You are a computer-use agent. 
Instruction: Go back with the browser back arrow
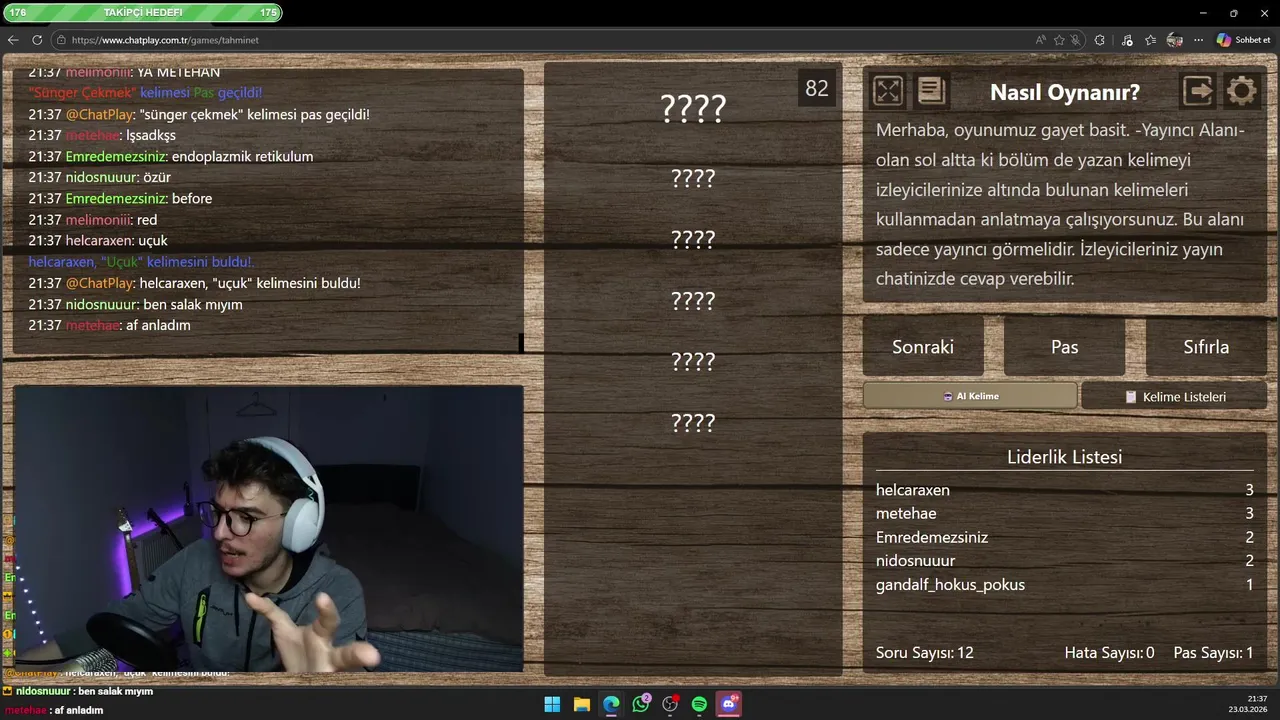[x=13, y=40]
